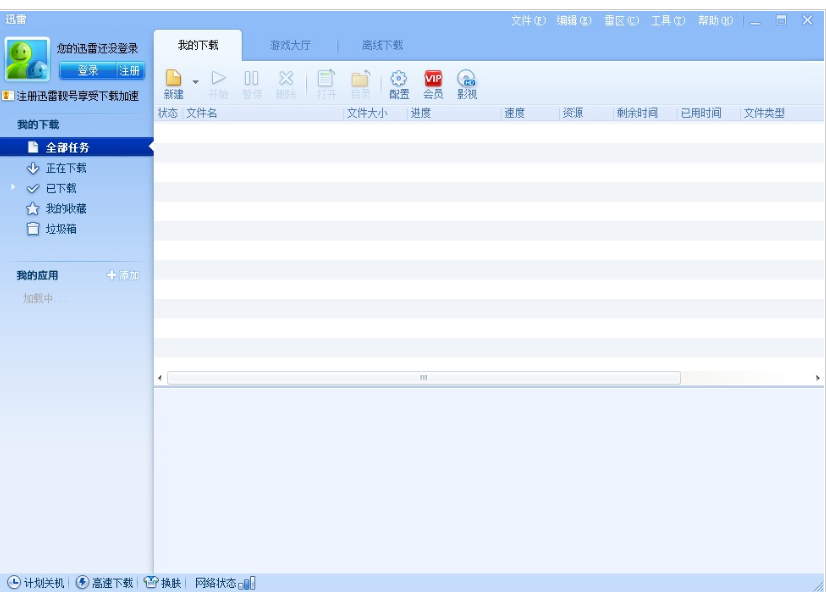Click the scrollbar left arrow
This screenshot has width=826, height=592.
coord(160,378)
